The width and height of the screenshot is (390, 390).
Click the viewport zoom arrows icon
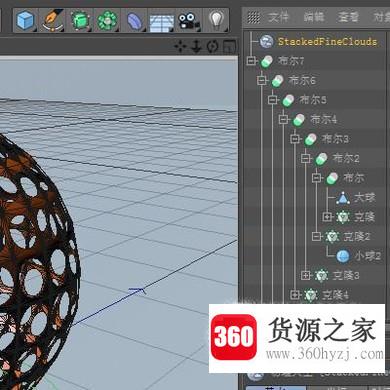(x=196, y=47)
